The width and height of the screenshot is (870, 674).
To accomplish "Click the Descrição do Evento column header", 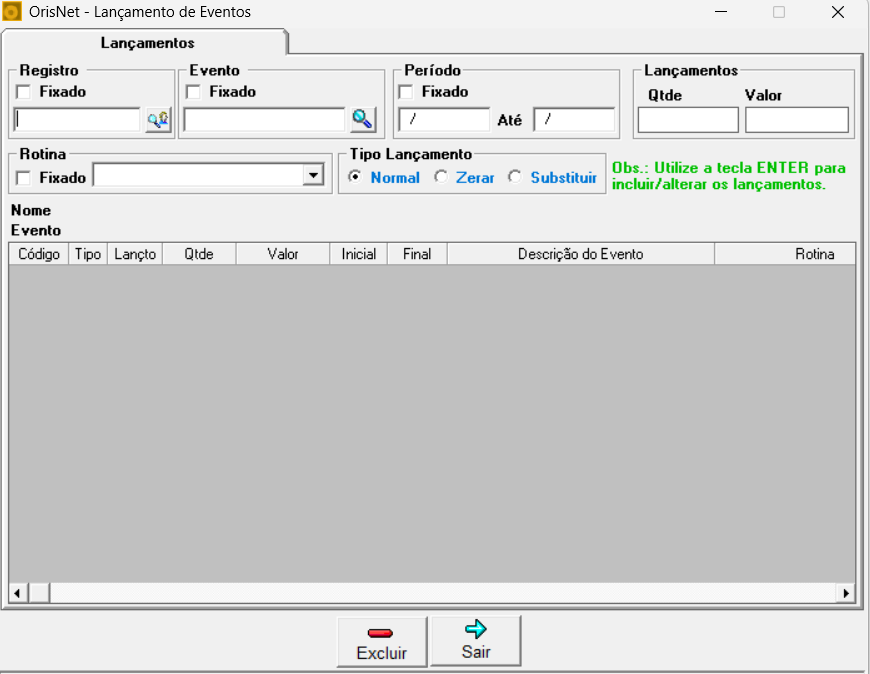I will pyautogui.click(x=580, y=254).
